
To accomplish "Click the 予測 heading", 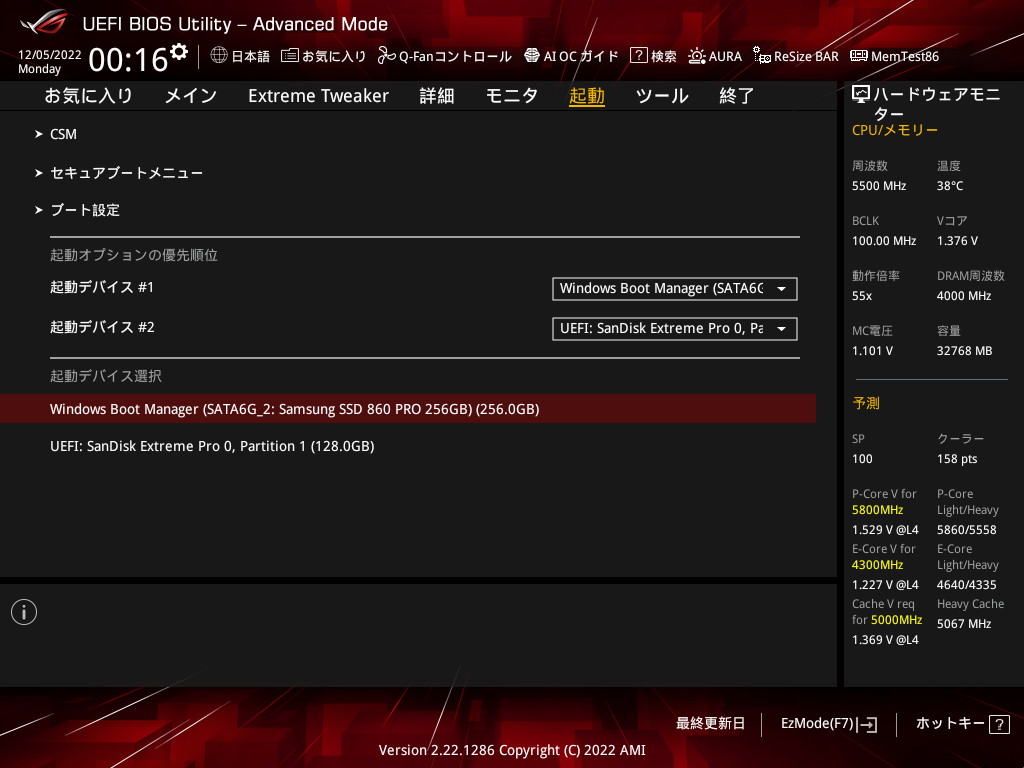I will tap(866, 403).
